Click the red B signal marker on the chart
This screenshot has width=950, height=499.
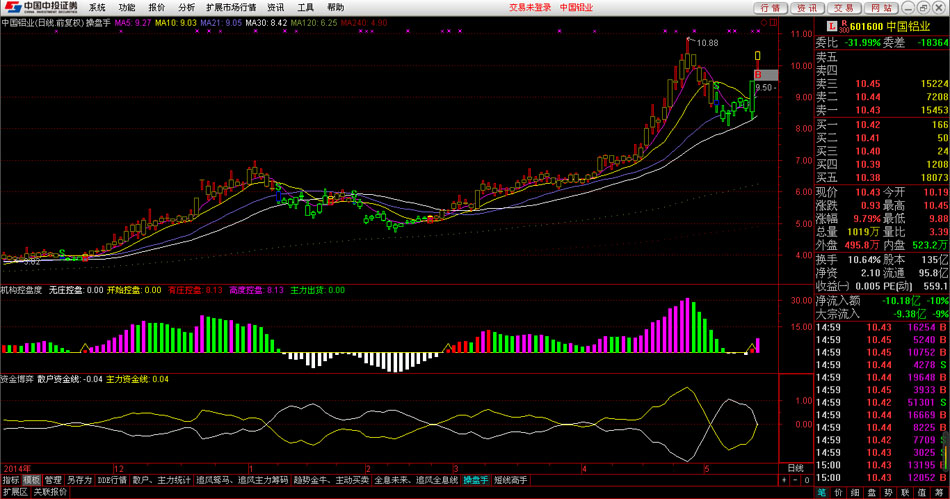758,75
